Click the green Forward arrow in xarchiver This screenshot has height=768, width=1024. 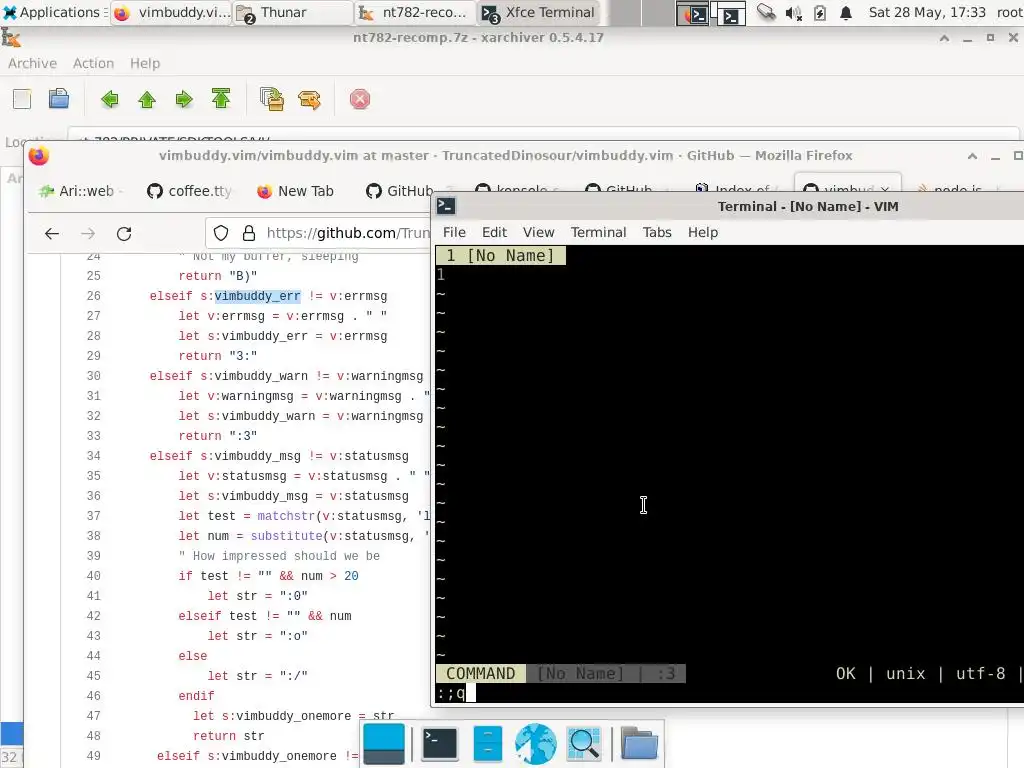(184, 99)
